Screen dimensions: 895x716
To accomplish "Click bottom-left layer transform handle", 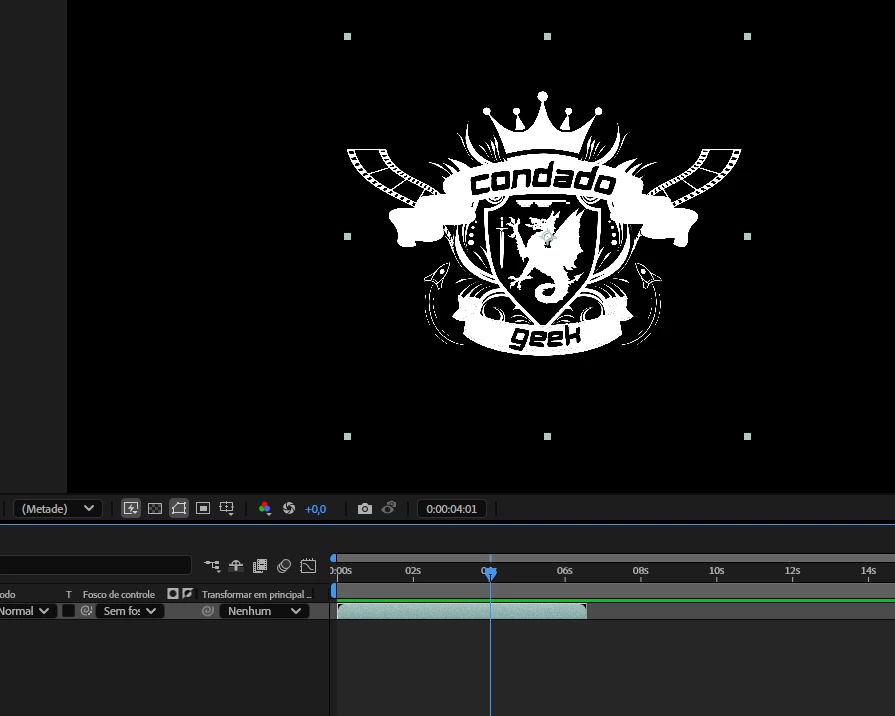I will 348,436.
